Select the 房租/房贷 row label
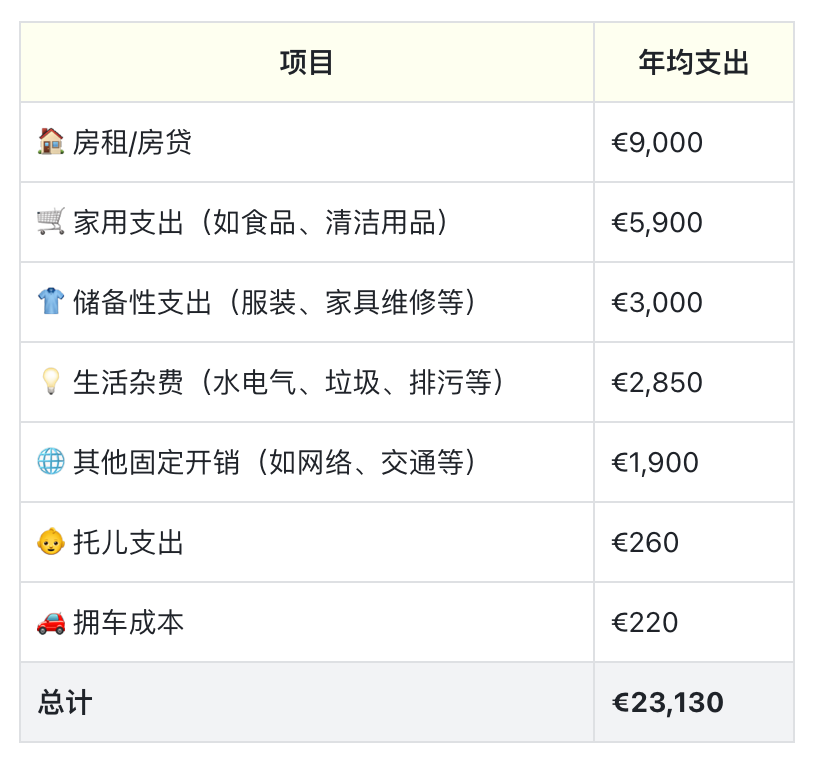The image size is (816, 766). pyautogui.click(x=132, y=142)
